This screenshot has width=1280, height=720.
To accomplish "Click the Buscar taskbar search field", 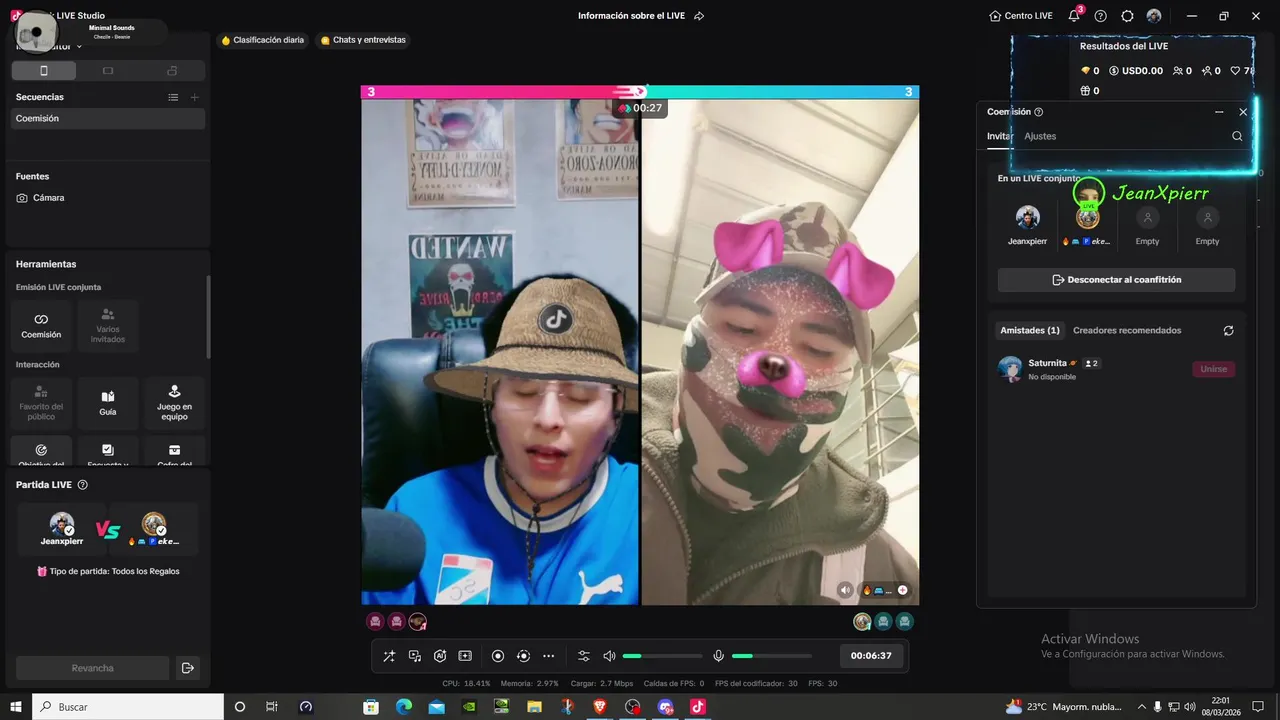I will click(x=128, y=706).
